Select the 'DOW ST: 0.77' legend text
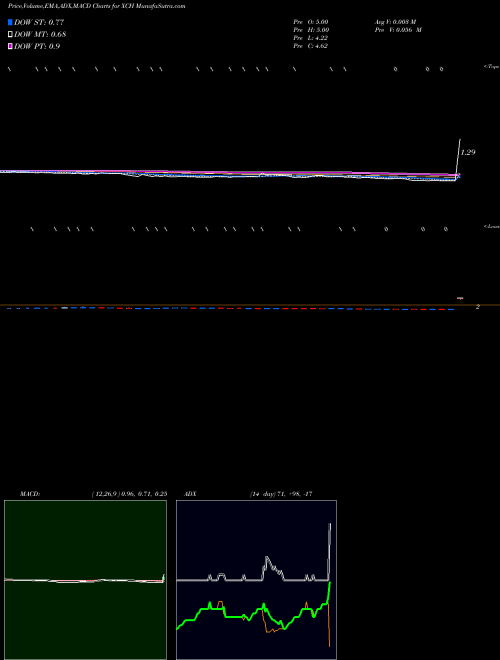The height and width of the screenshot is (660, 500). [x=39, y=22]
